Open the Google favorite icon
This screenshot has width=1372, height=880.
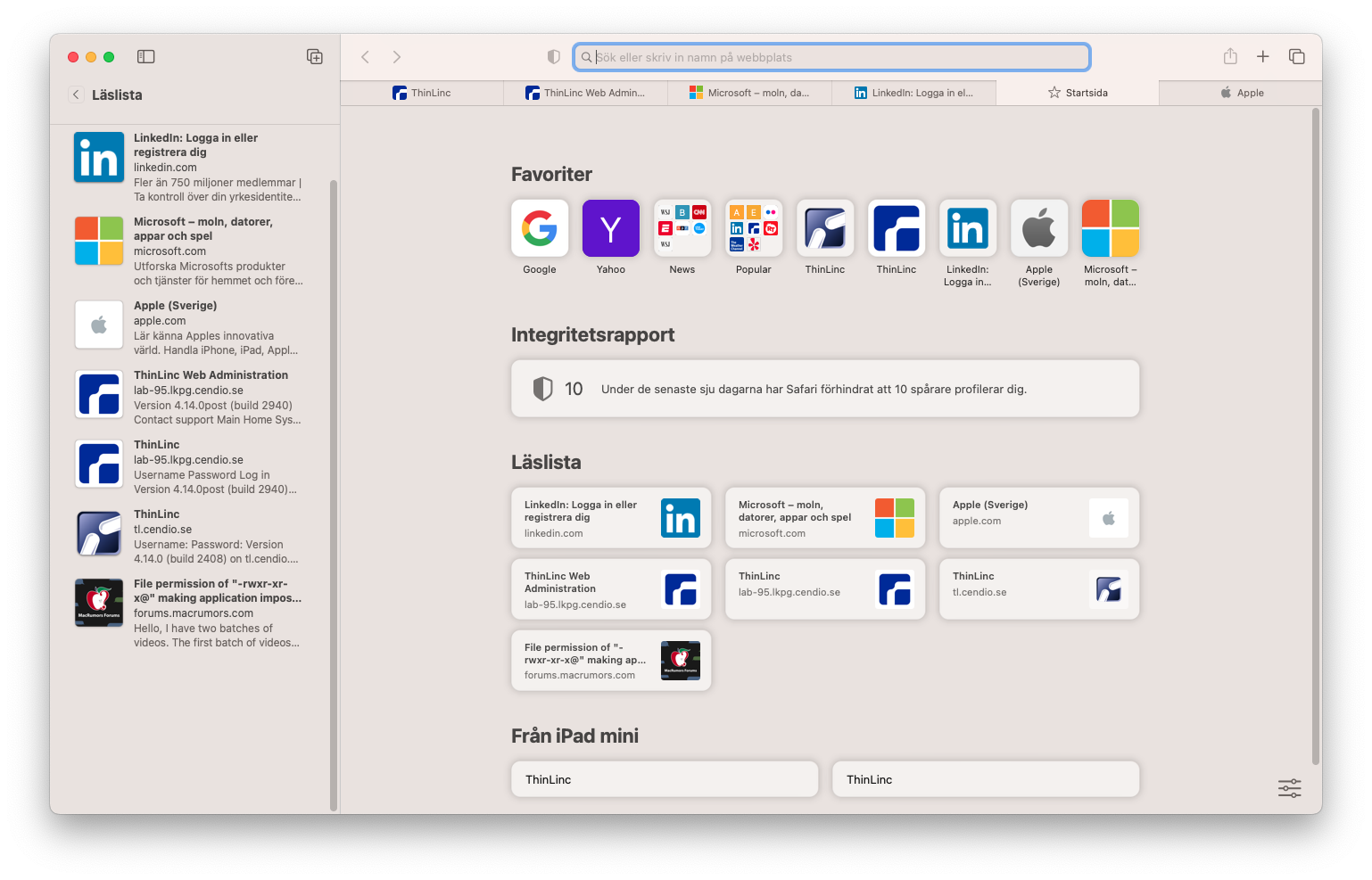coord(540,228)
